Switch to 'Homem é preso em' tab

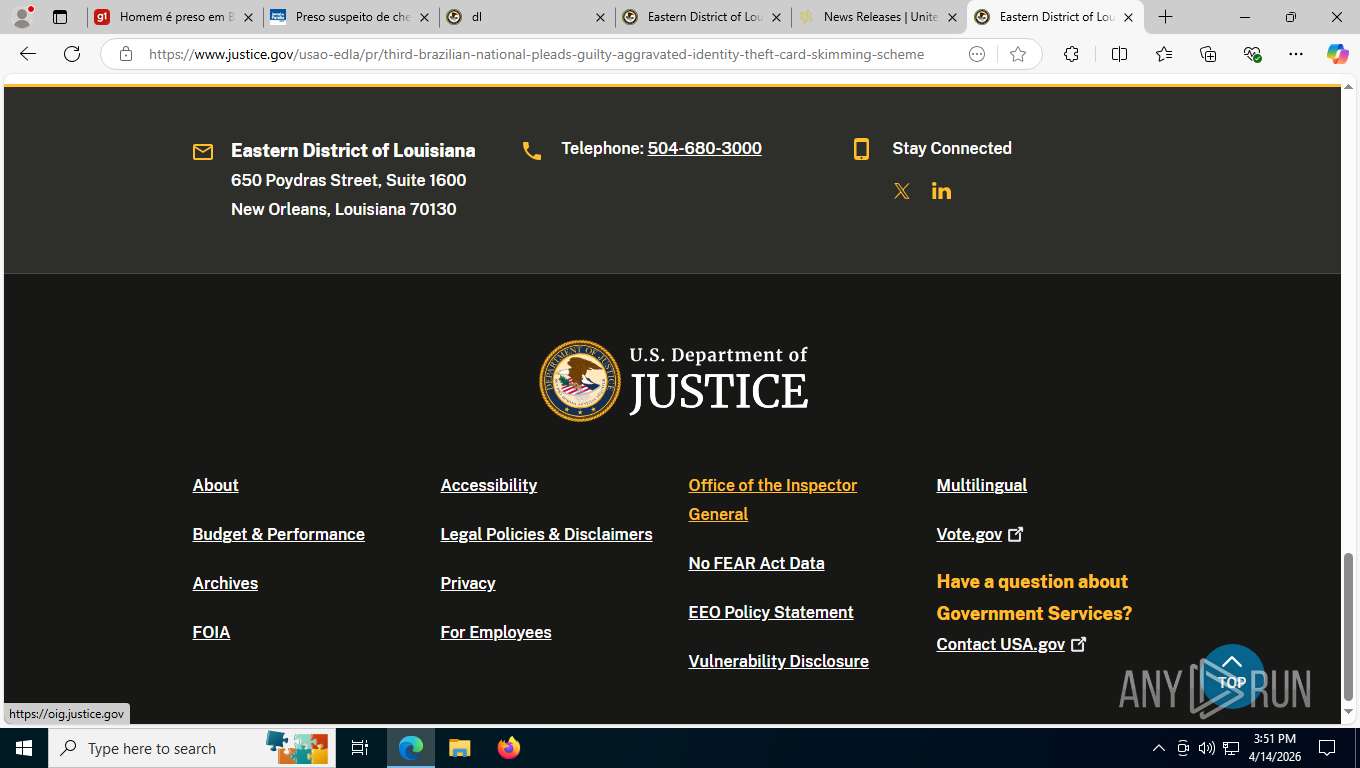[175, 17]
